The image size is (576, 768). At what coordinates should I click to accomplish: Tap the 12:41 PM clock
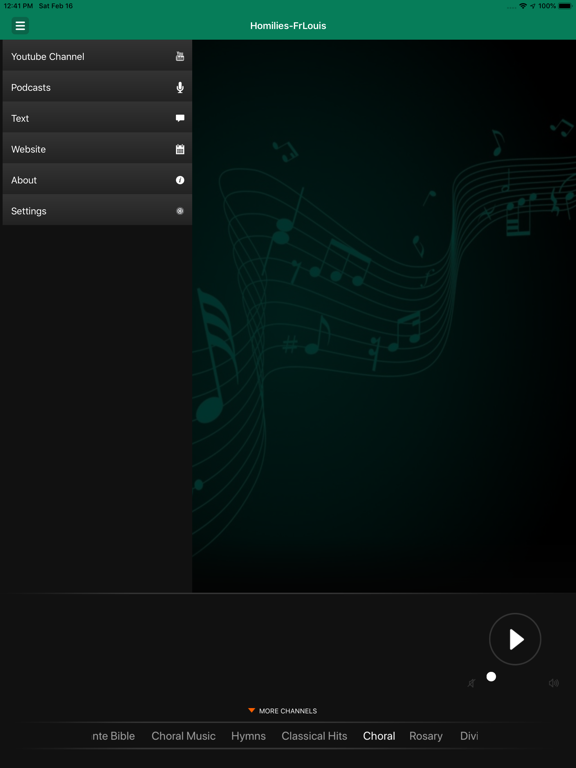pos(18,6)
